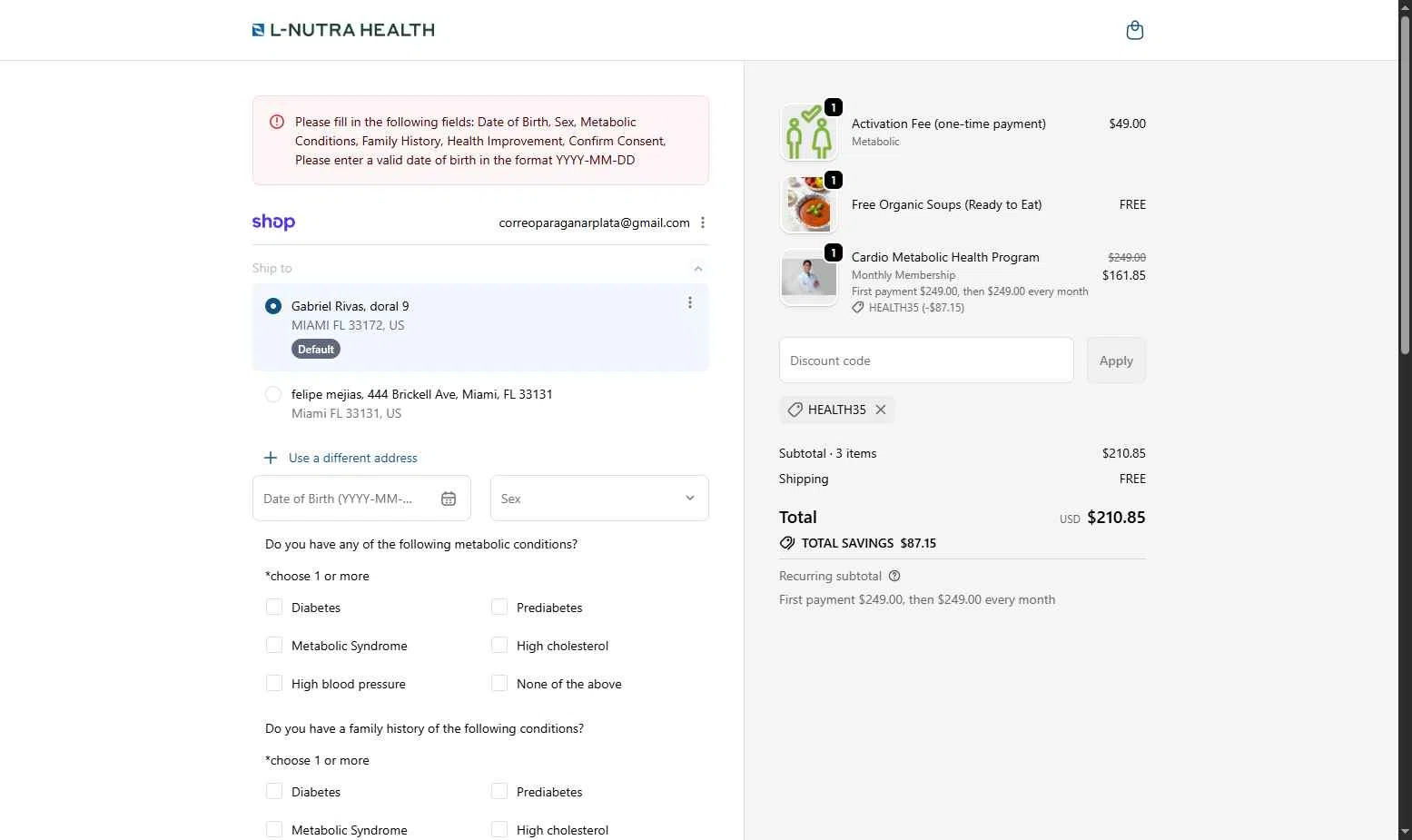Open the shopping bag cart icon
The image size is (1412, 840).
(1134, 30)
